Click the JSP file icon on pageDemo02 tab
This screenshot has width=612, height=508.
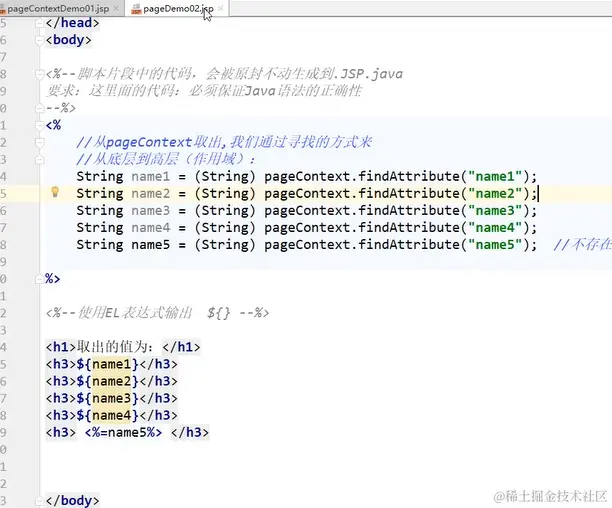click(x=136, y=9)
